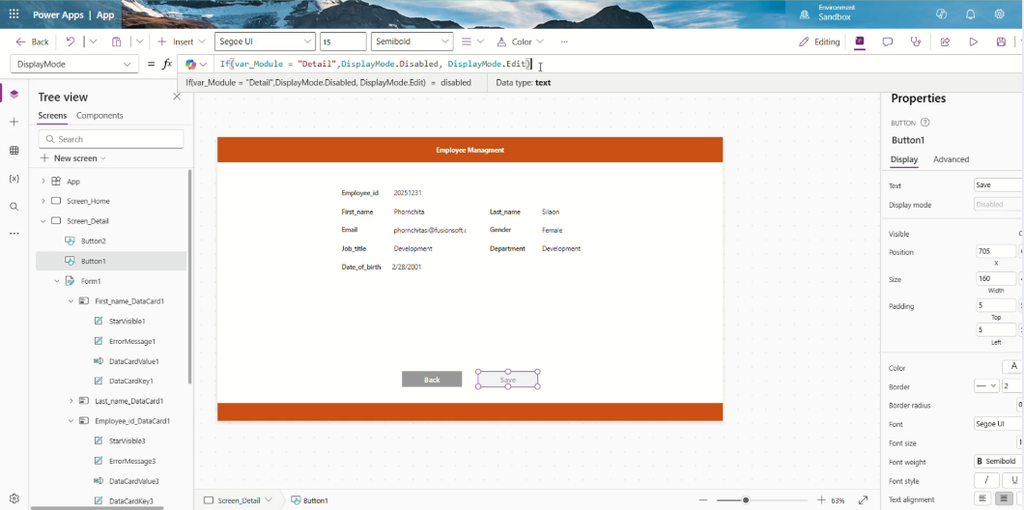The width and height of the screenshot is (1024, 510).
Task: Open the Color toolbar dropdown
Action: pos(520,42)
